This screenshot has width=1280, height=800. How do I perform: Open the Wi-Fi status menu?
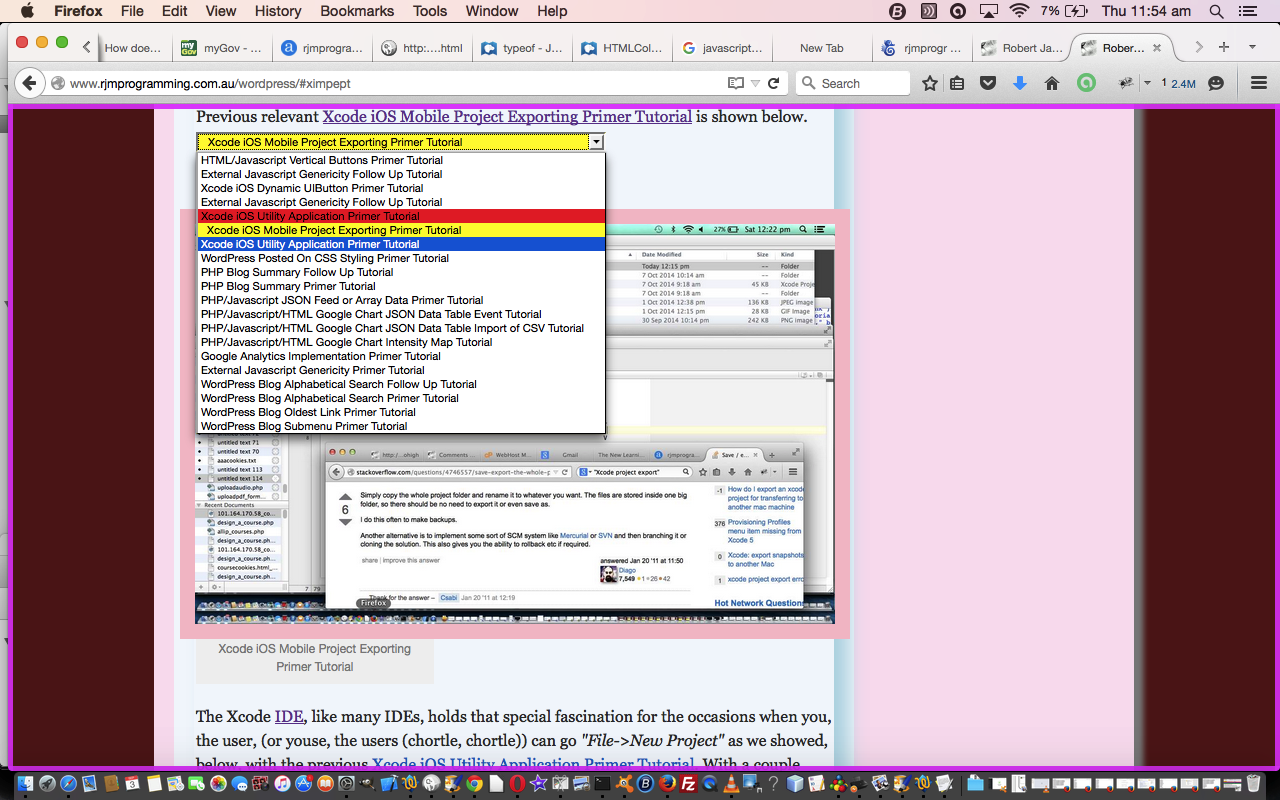click(1019, 11)
